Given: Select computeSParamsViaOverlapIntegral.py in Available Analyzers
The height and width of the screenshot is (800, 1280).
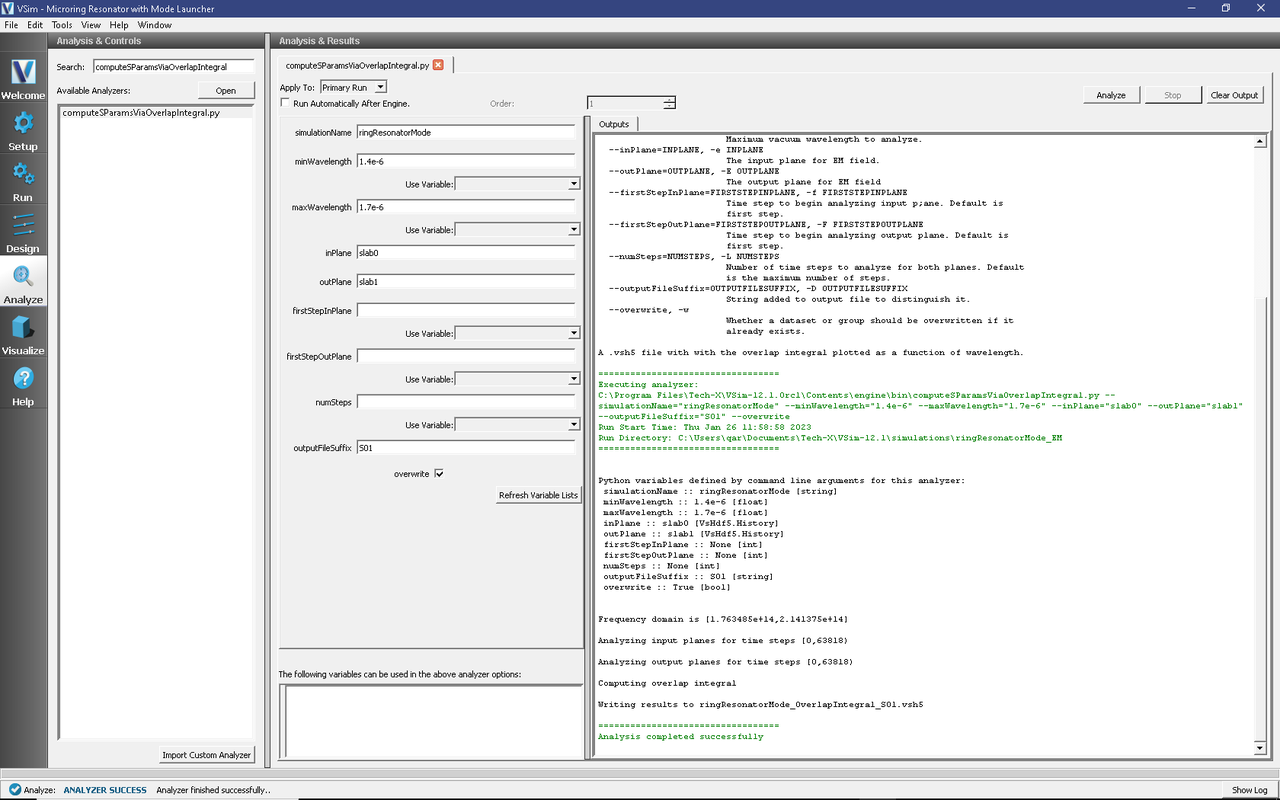Looking at the screenshot, I should click(141, 113).
